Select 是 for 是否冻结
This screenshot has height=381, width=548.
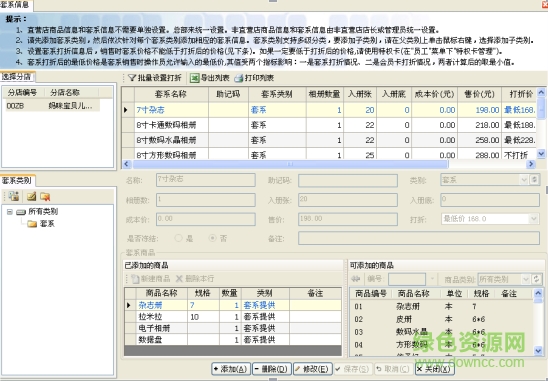[x=179, y=238]
